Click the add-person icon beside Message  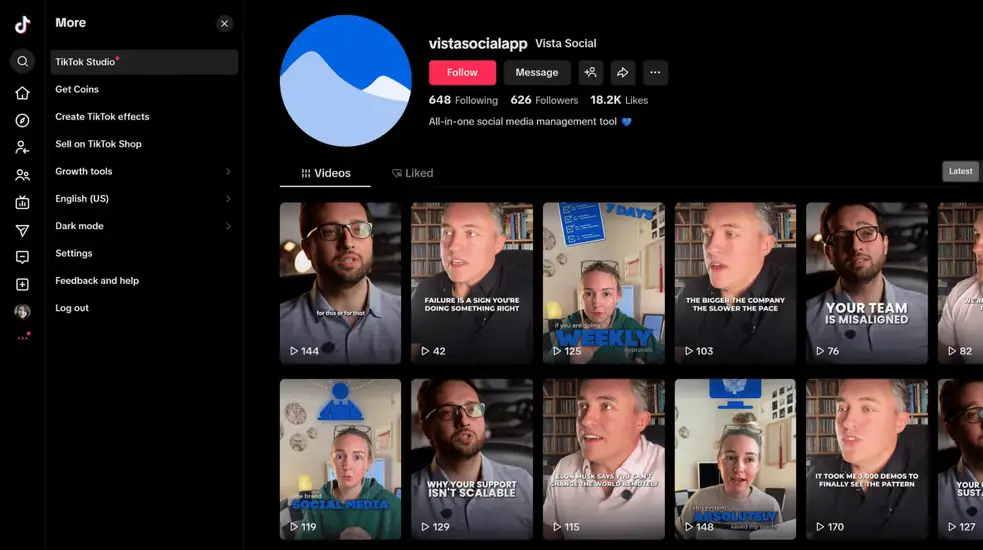[x=591, y=72]
